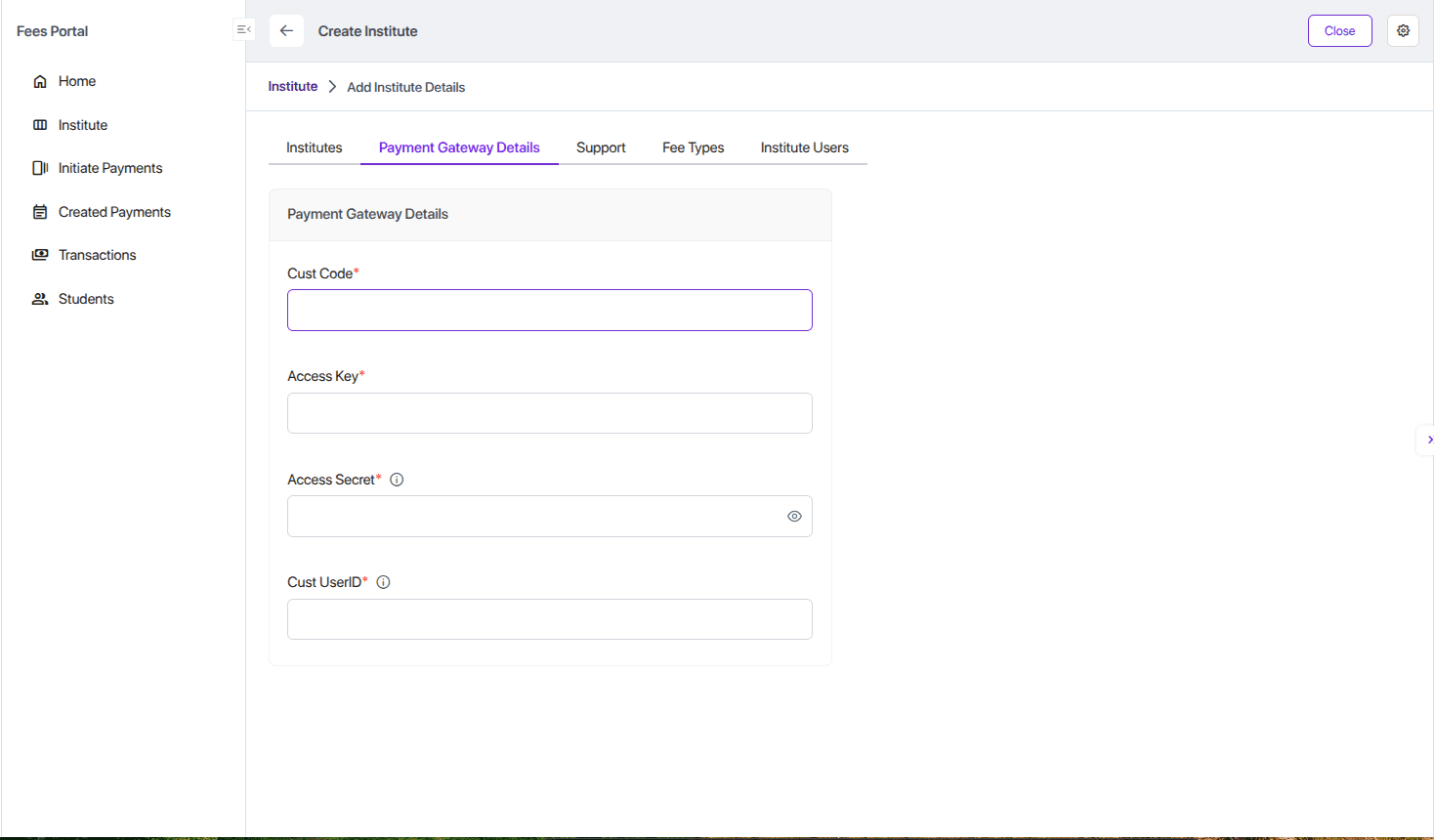
Task: Click the Cust Code field label
Action: (x=320, y=273)
